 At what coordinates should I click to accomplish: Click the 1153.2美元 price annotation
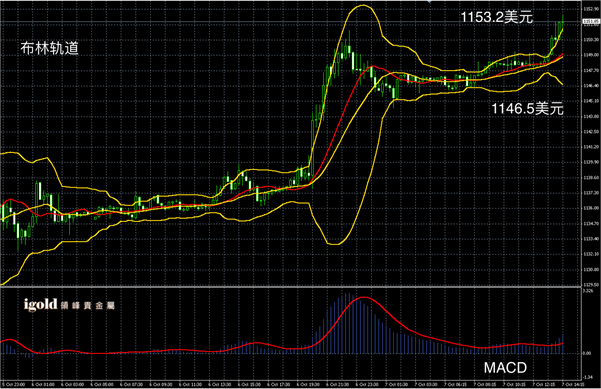[x=496, y=17]
